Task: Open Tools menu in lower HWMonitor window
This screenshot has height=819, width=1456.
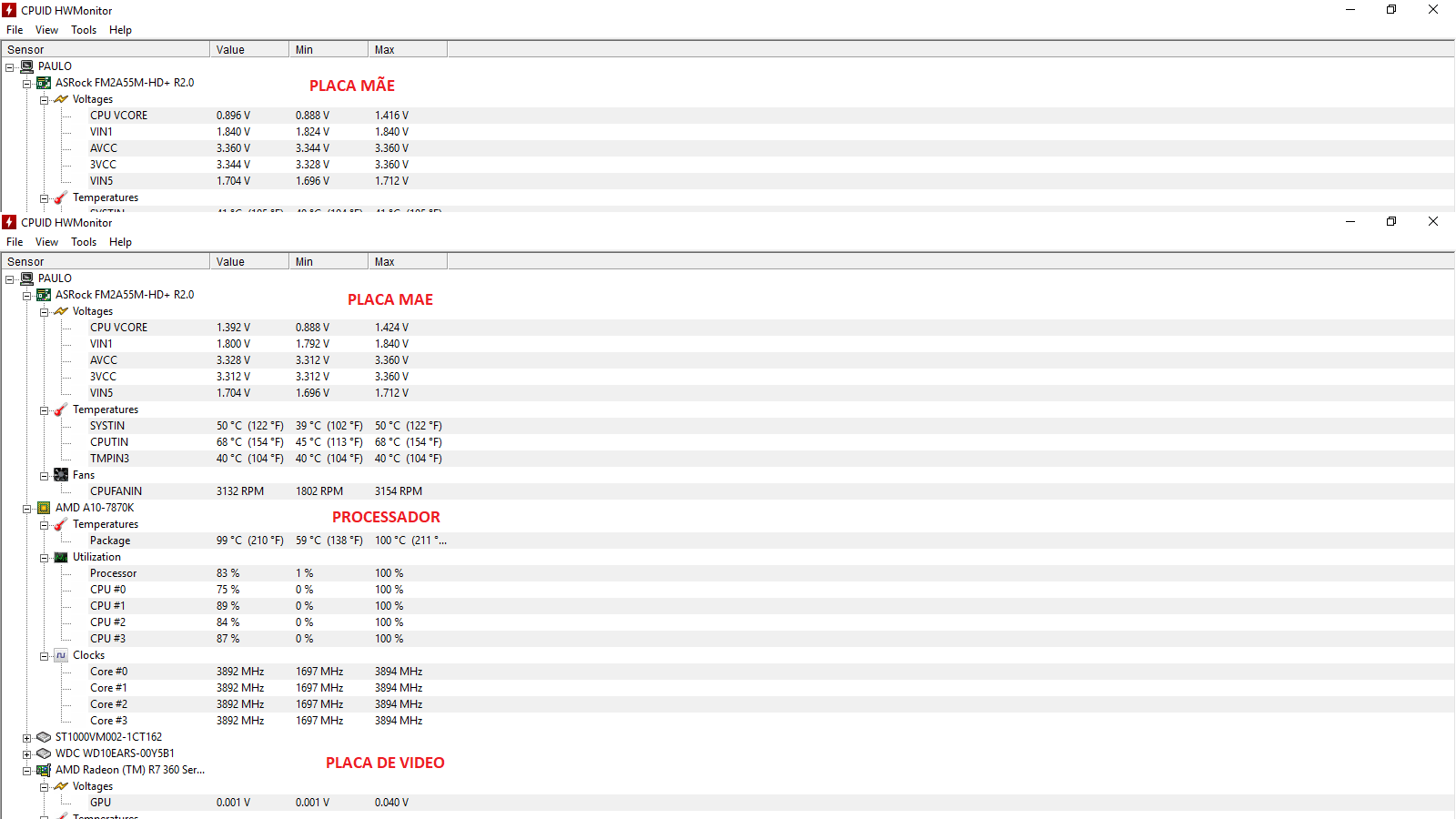Action: click(x=84, y=242)
